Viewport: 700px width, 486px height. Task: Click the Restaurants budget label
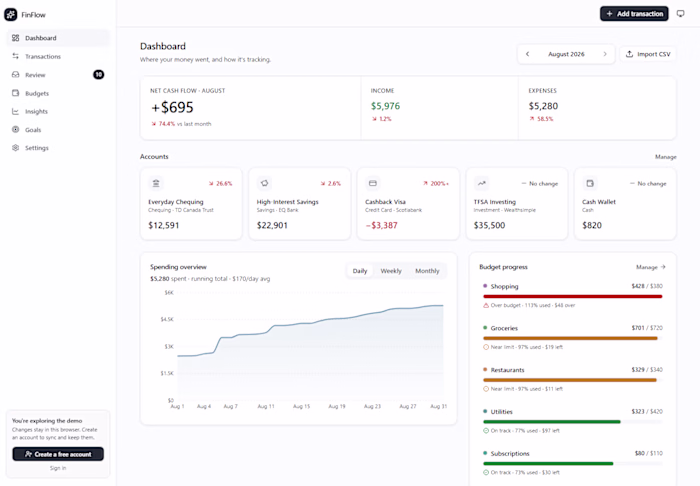pos(507,370)
